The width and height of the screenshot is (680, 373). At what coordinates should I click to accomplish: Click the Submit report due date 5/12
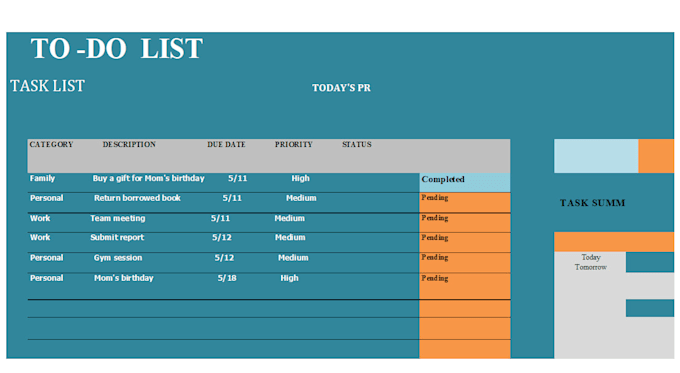coord(222,238)
